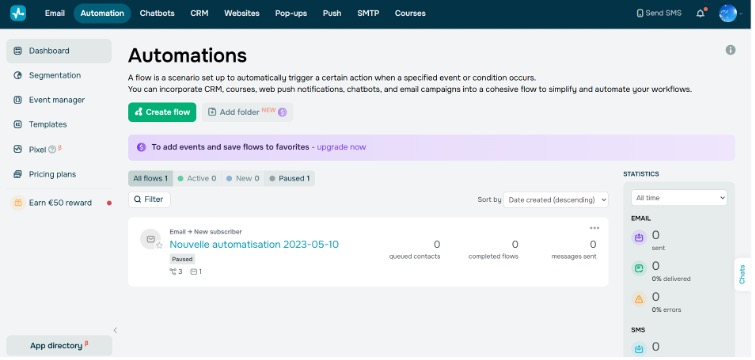The image size is (755, 360).
Task: Click the flow elements count icon showing 3
Action: [173, 271]
